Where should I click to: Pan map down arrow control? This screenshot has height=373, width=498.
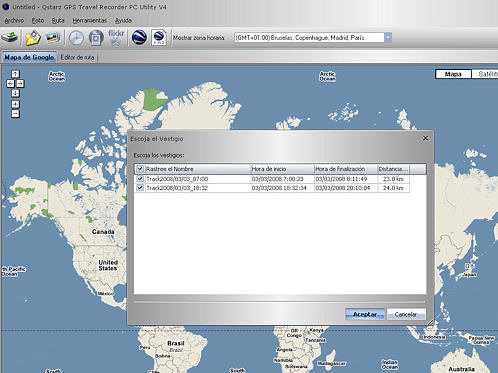tap(15, 93)
